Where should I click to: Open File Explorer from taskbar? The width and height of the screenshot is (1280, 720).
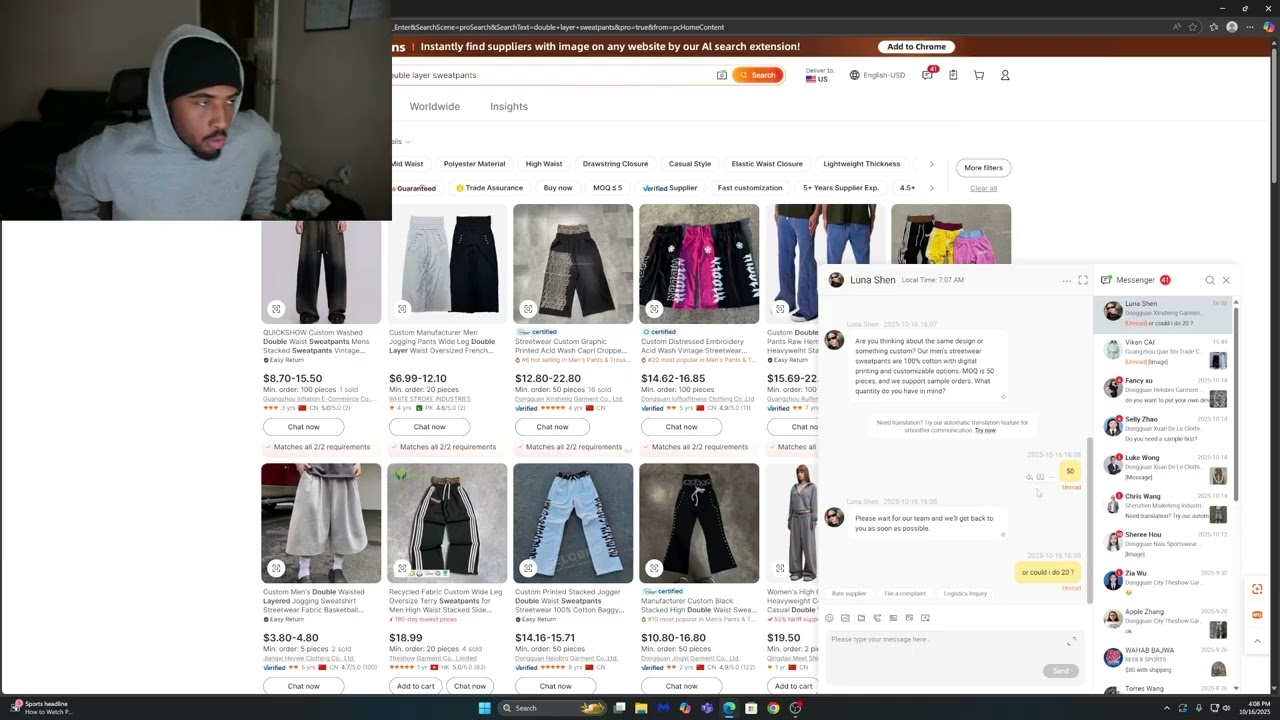tap(641, 708)
